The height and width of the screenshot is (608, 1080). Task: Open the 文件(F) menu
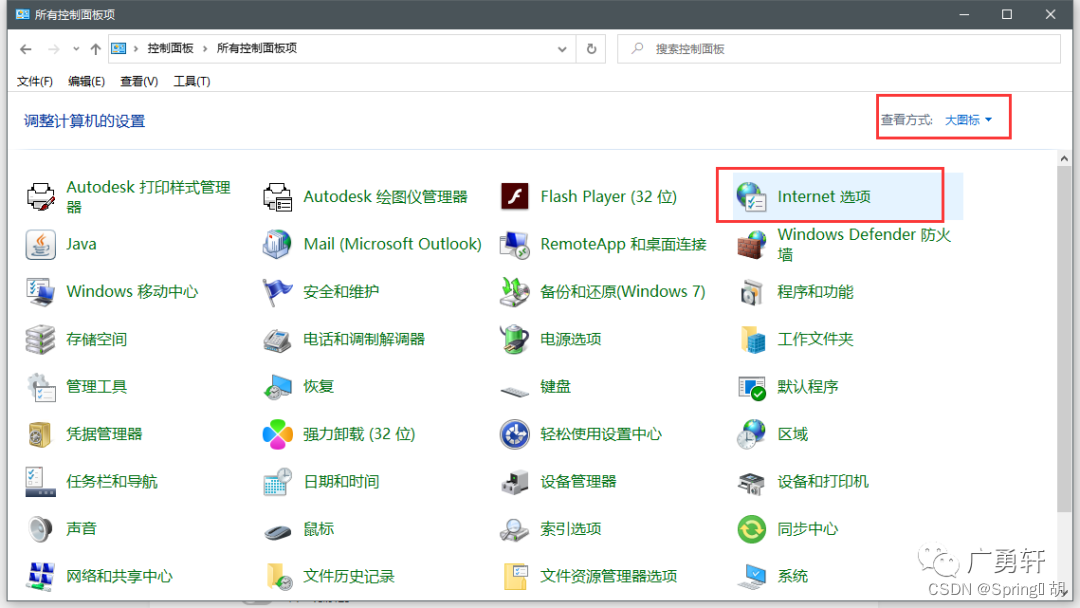pos(34,81)
